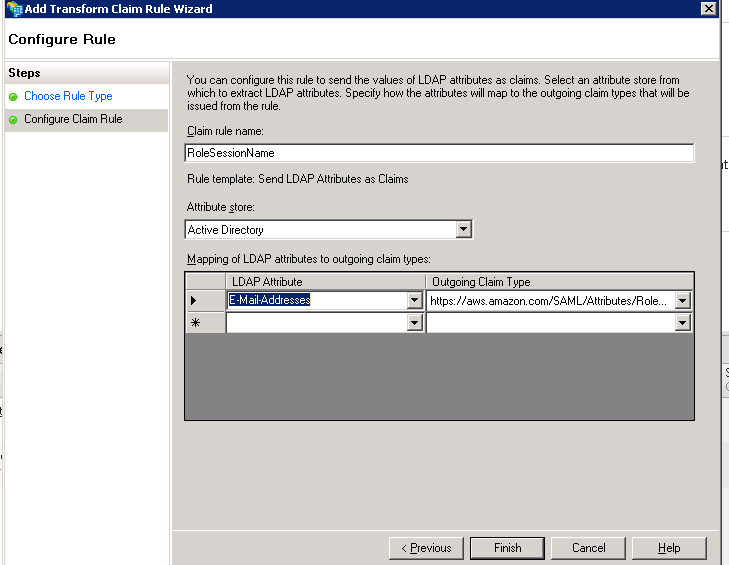Screen dimensions: 729x565
Task: Click the Attribute store label
Action: 221,207
